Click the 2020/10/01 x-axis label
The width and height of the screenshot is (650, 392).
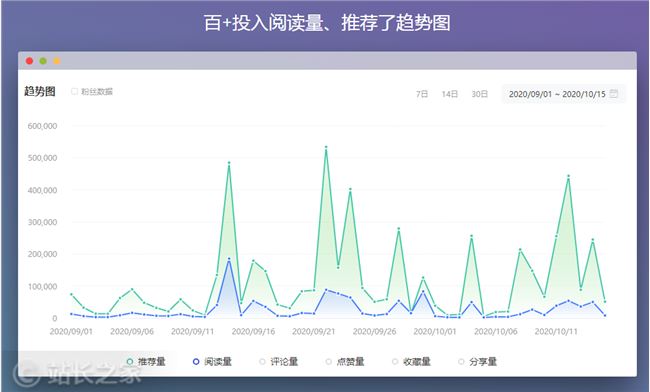coord(435,332)
